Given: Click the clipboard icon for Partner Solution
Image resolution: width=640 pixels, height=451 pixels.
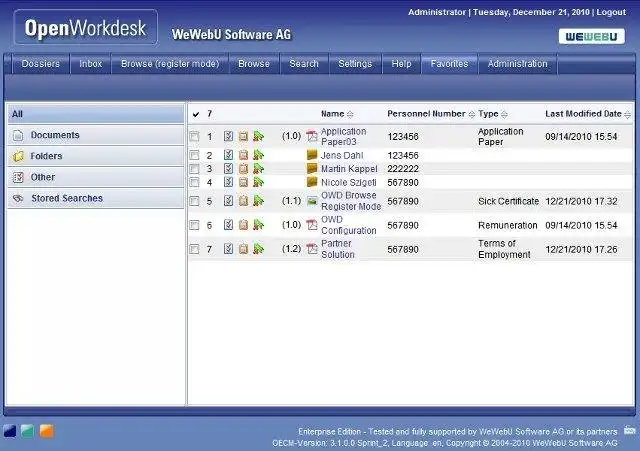Looking at the screenshot, I should click(x=243, y=249).
